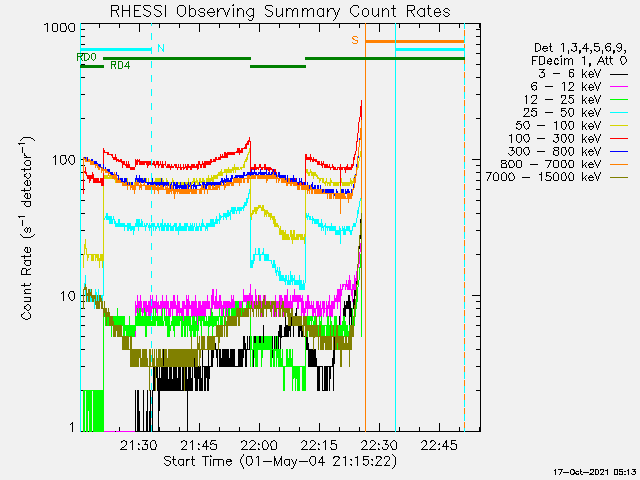Select the '7000 - 15000 keV' legend label

click(x=543, y=177)
